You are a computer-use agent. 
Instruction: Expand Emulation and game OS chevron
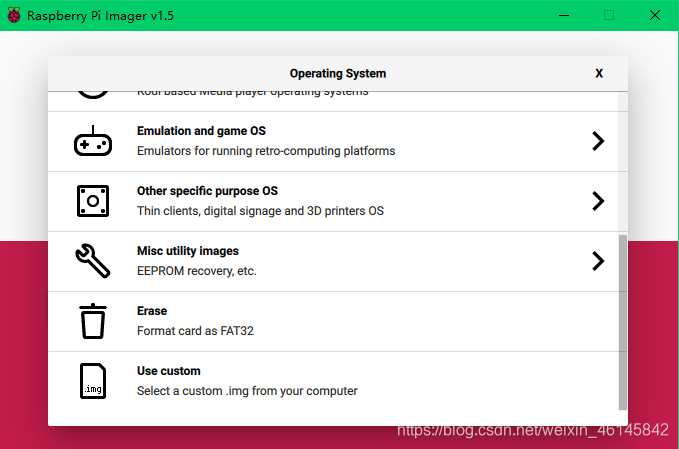[598, 141]
